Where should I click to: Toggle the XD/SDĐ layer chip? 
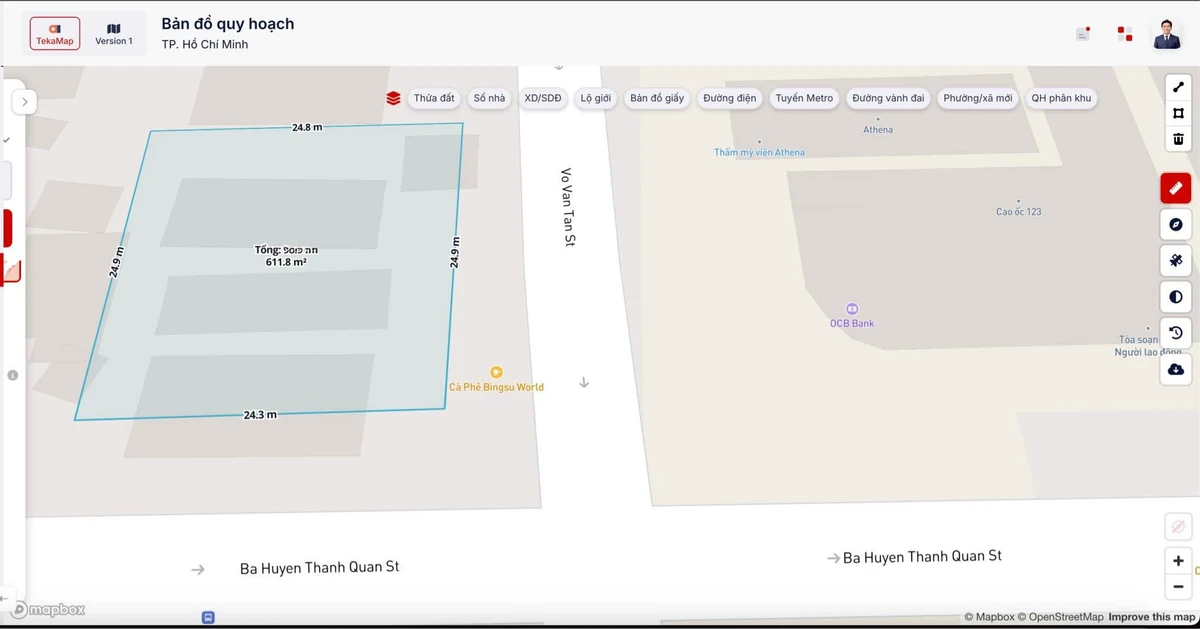pos(544,98)
